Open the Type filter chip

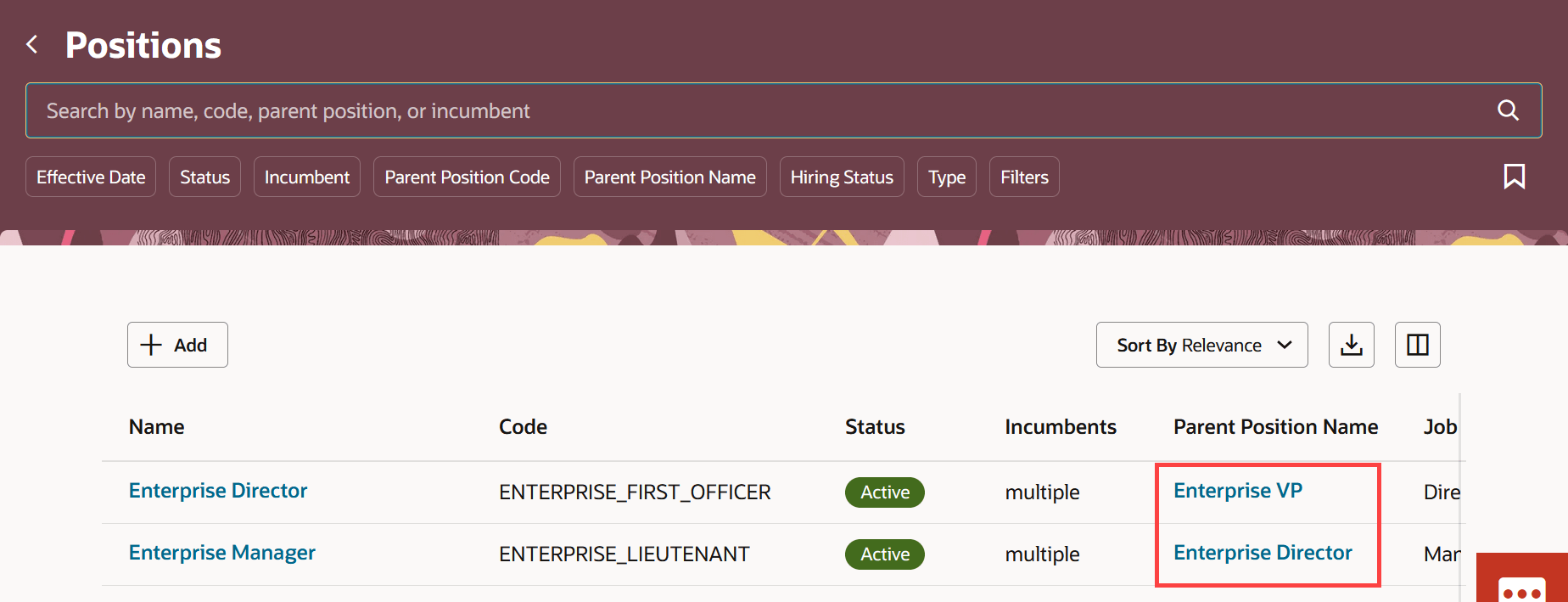click(x=947, y=177)
